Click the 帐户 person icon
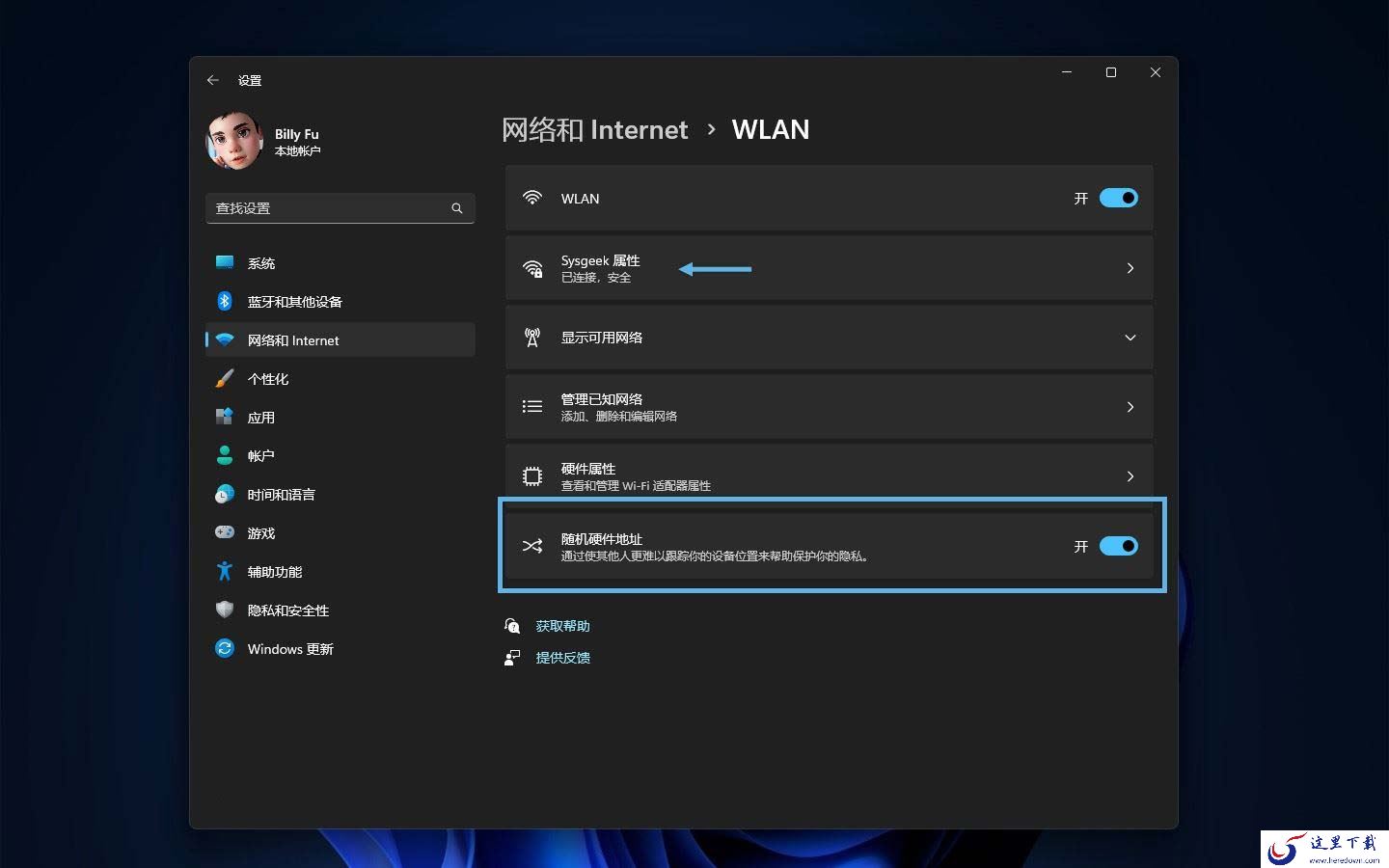The width and height of the screenshot is (1389, 868). point(225,455)
